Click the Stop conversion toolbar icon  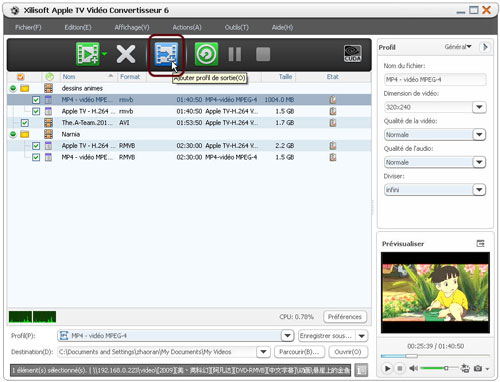point(263,54)
